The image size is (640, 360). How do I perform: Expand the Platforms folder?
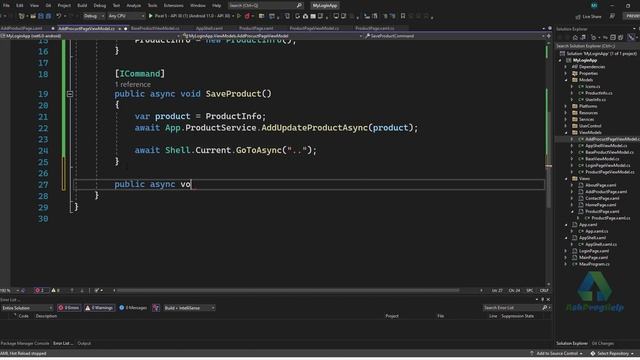click(x=566, y=106)
